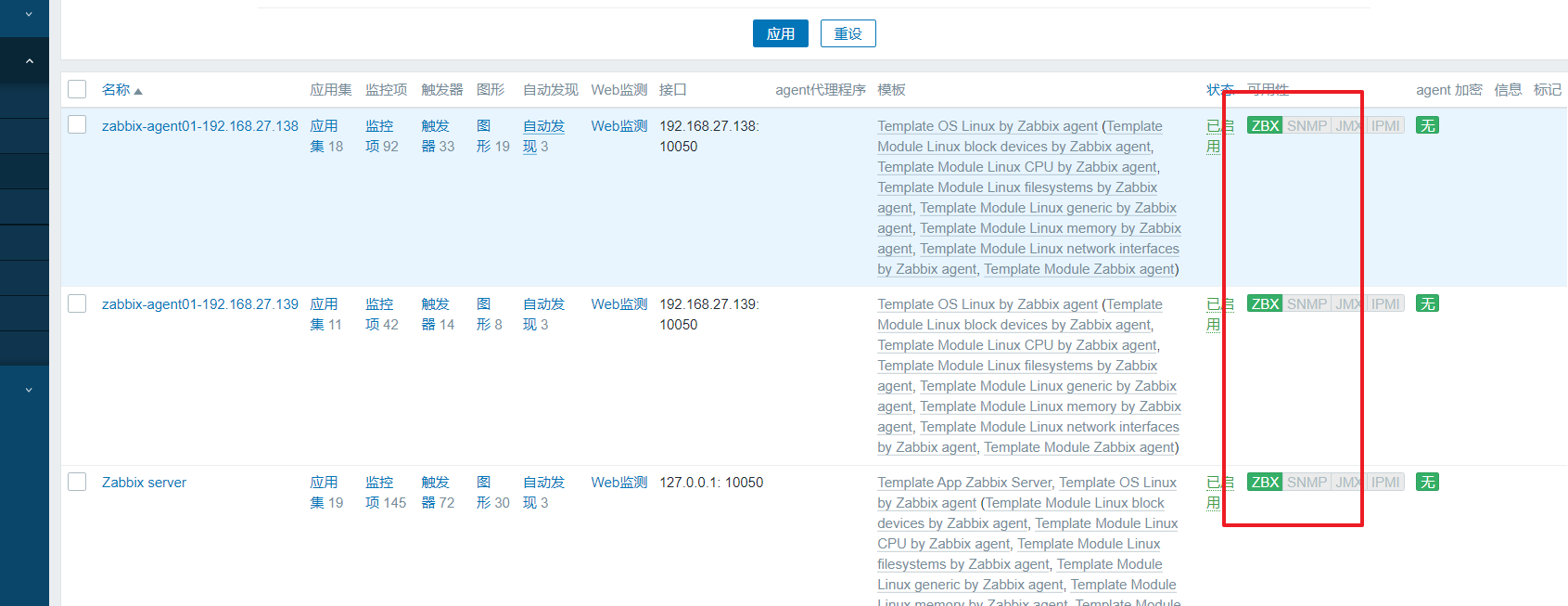Toggle the select-all hosts checkbox

pos(77,89)
